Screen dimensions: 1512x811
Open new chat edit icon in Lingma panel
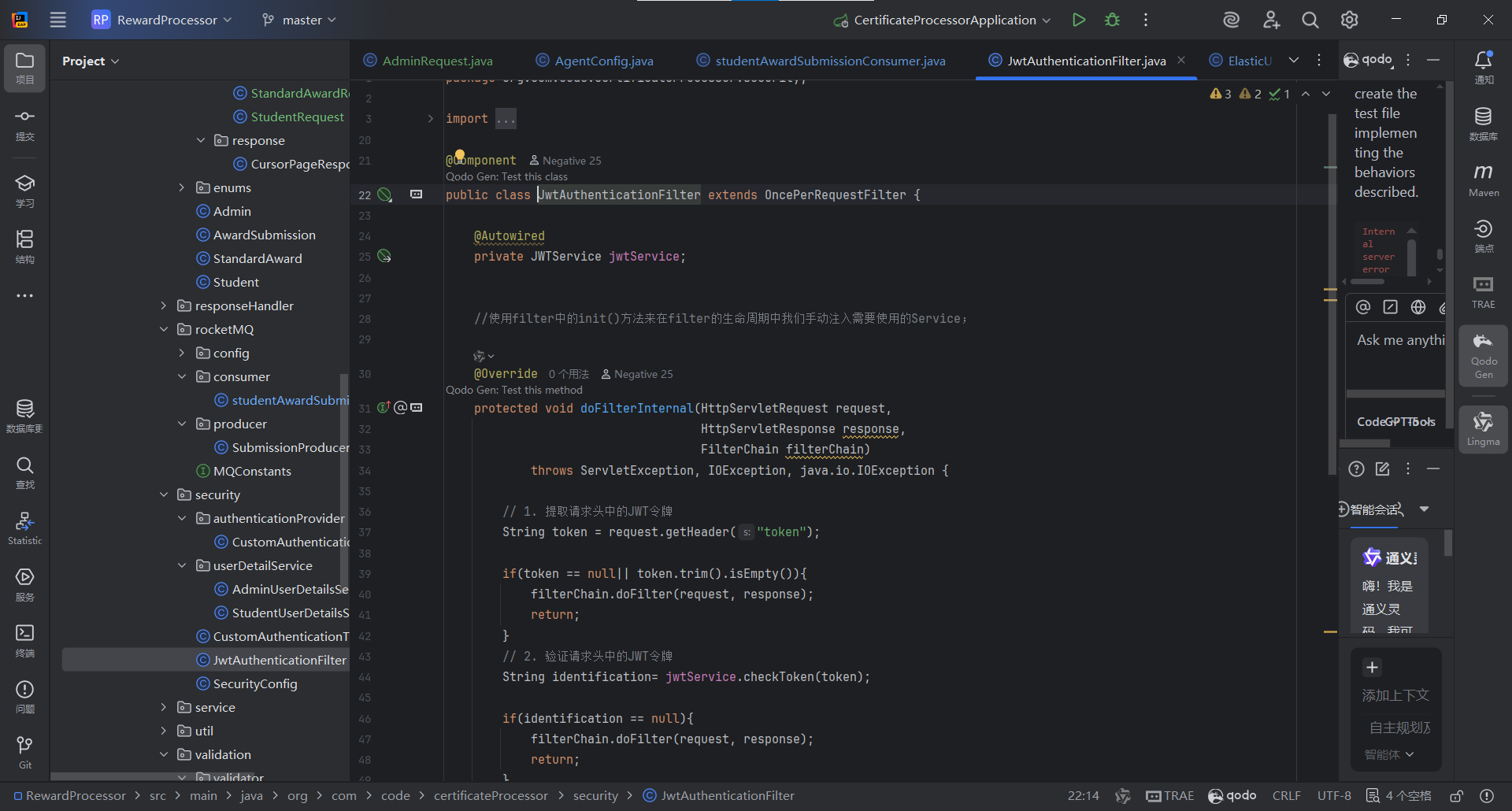pyautogui.click(x=1382, y=469)
